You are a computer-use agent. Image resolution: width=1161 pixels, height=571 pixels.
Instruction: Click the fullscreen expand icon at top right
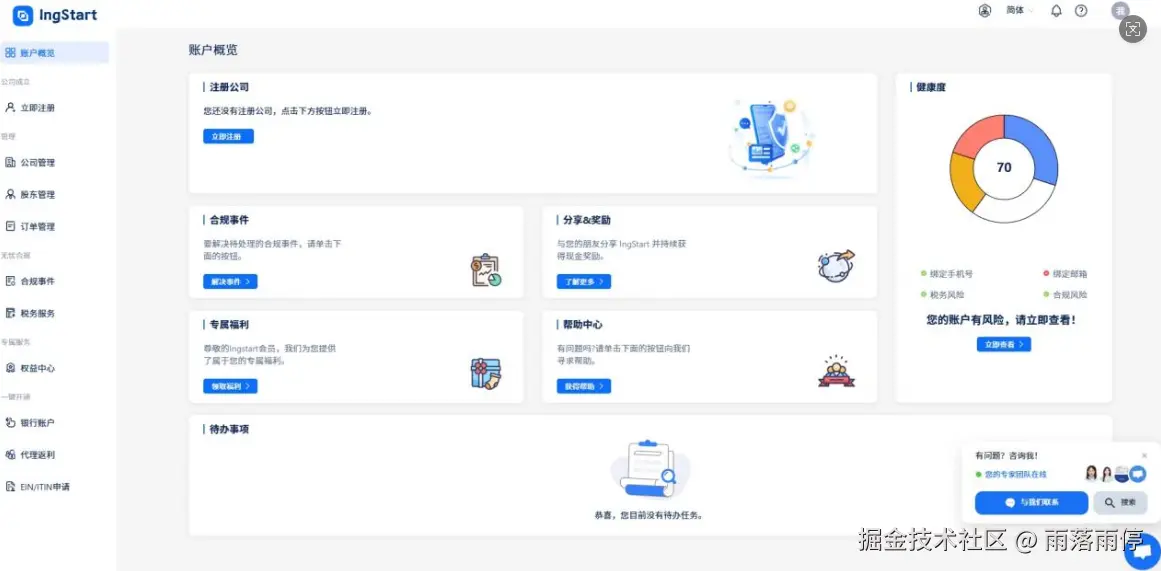pos(1132,29)
